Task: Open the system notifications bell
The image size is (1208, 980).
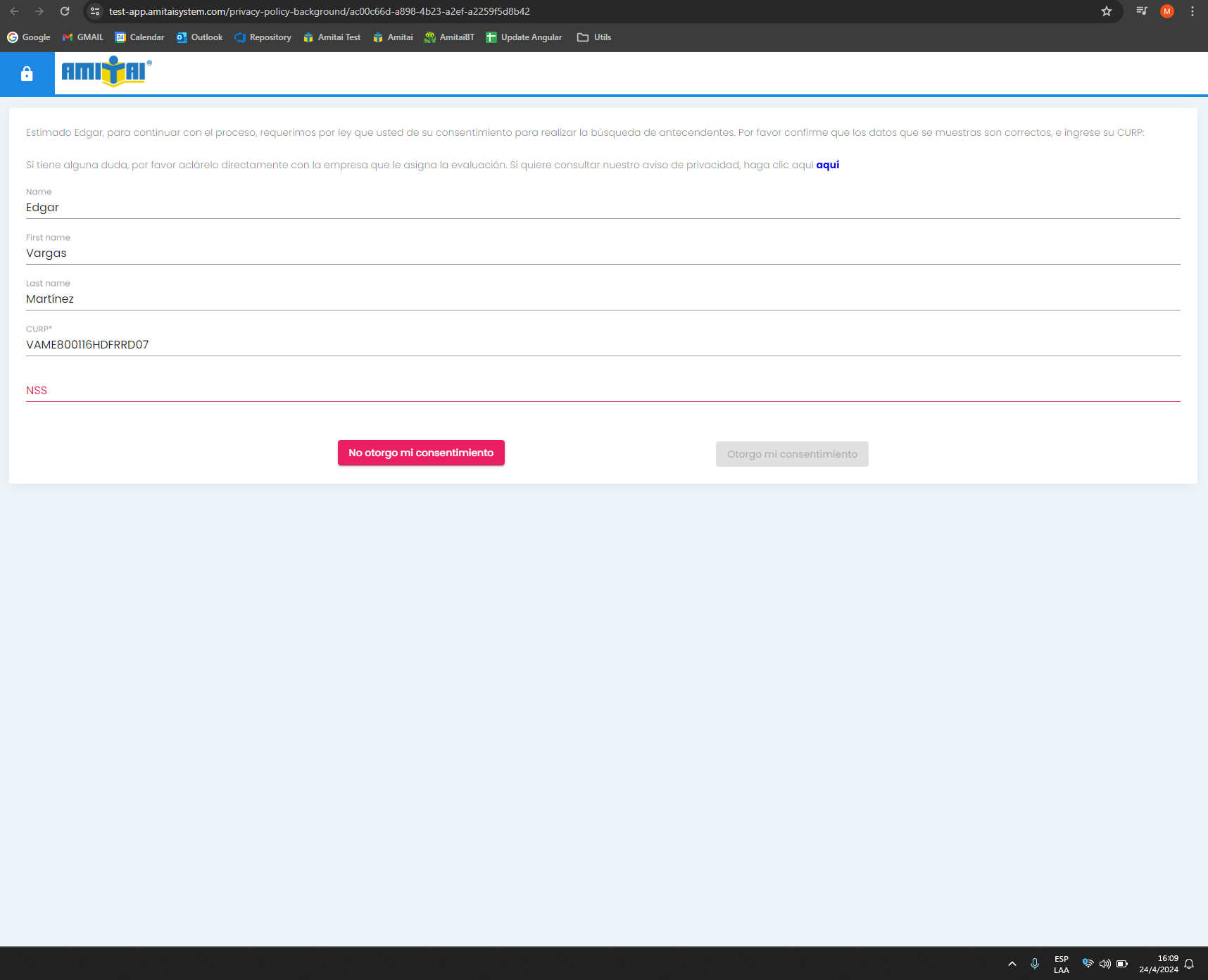Action: click(x=1189, y=964)
